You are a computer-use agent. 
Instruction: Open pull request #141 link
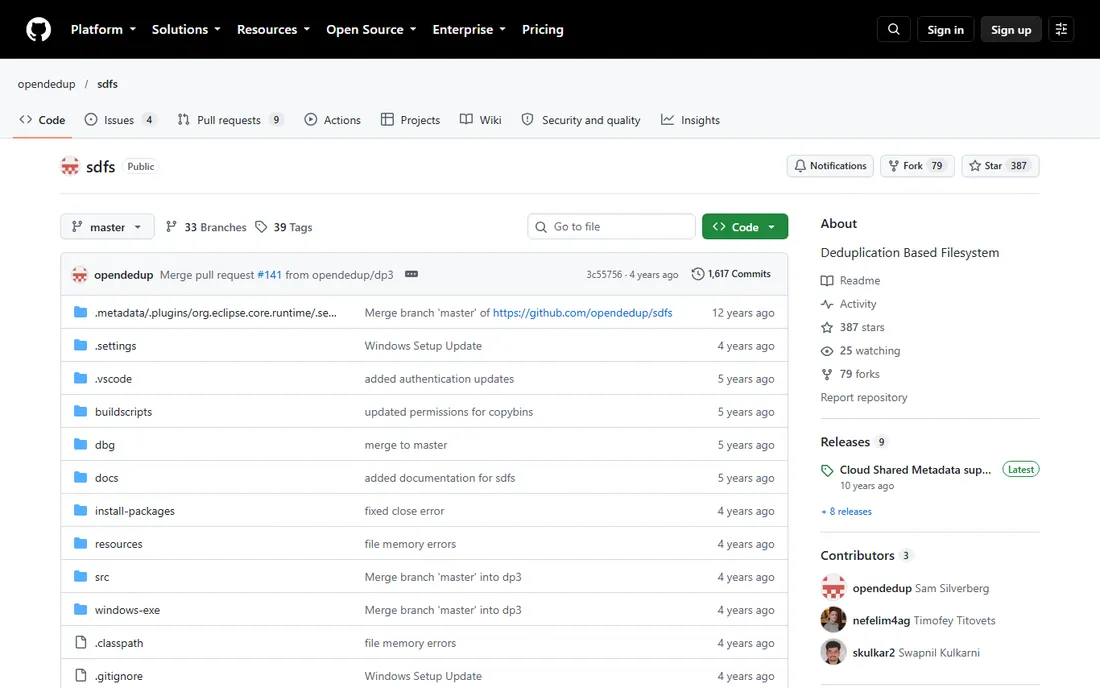[x=269, y=274]
